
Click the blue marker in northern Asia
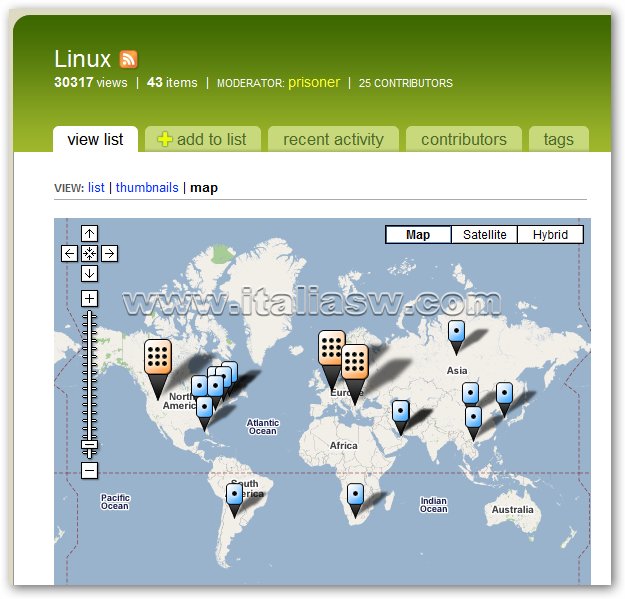[x=456, y=331]
